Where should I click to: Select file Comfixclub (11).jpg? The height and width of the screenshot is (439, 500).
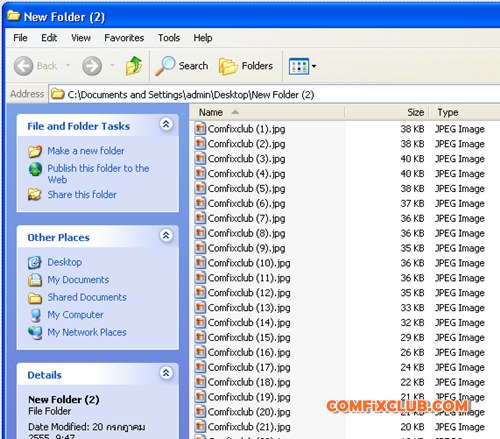tap(249, 278)
